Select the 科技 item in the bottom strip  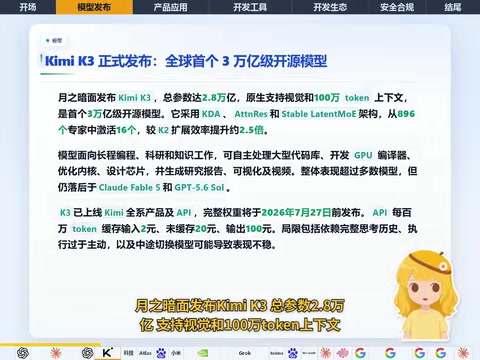[128, 353]
